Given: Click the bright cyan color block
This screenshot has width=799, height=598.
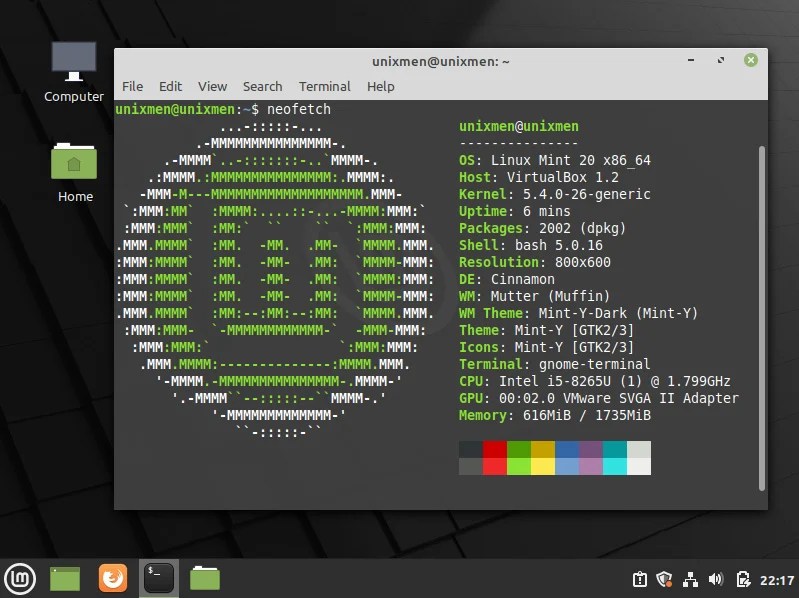Looking at the screenshot, I should pyautogui.click(x=615, y=467).
